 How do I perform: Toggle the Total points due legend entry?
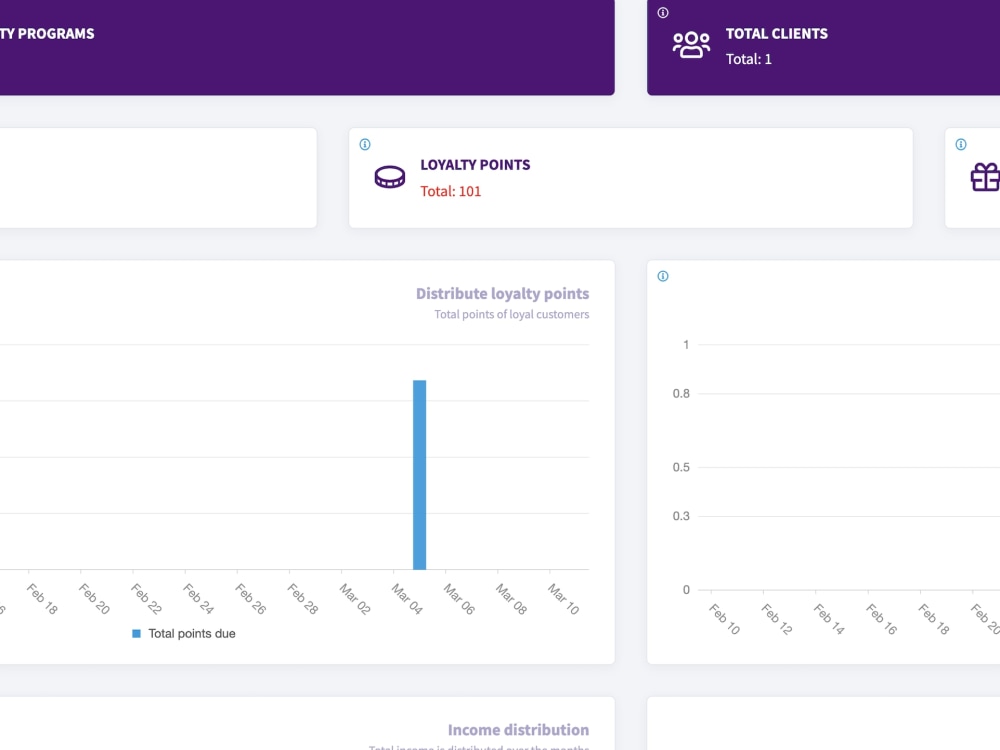184,633
